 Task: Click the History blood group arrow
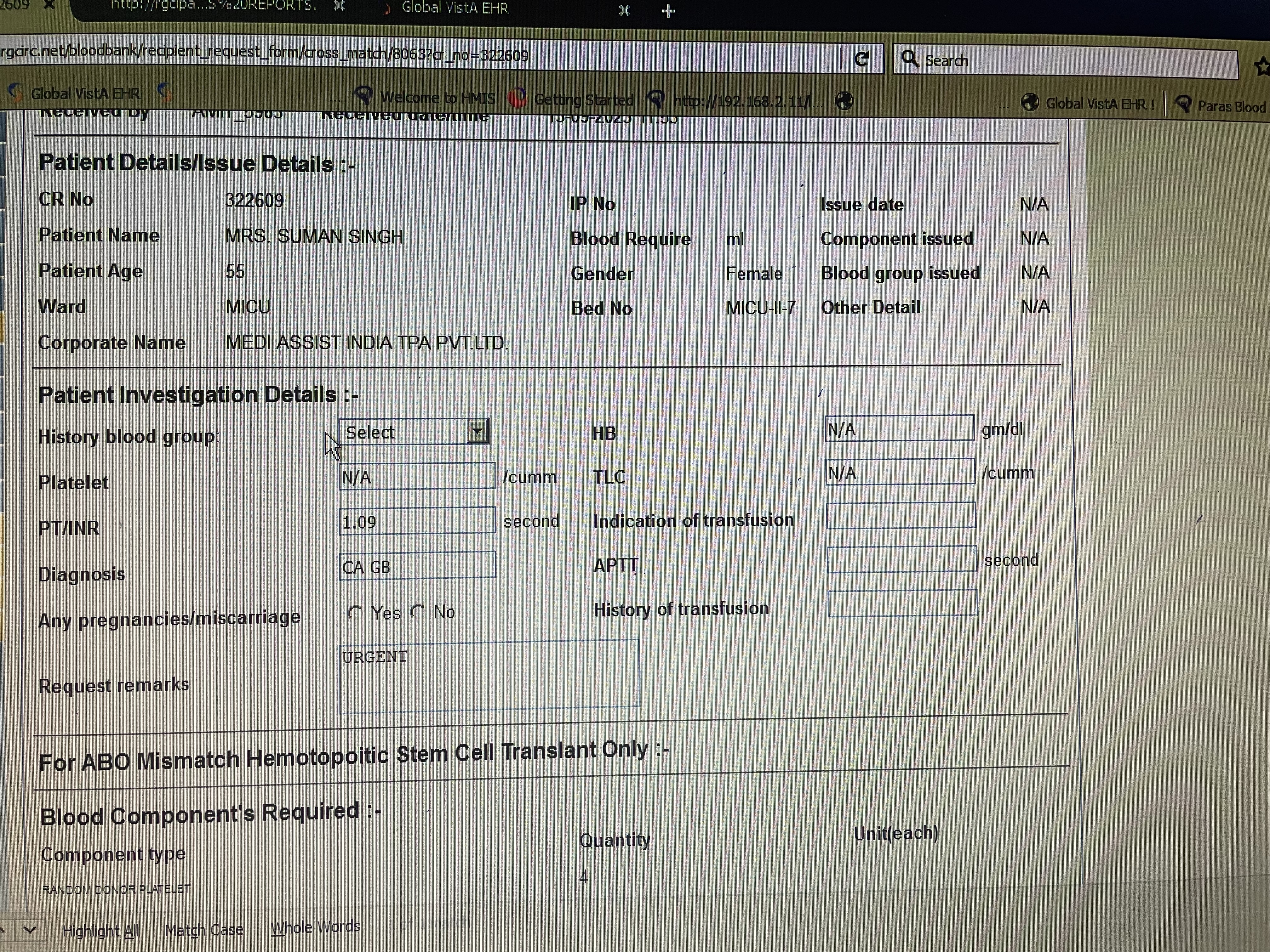pyautogui.click(x=477, y=431)
